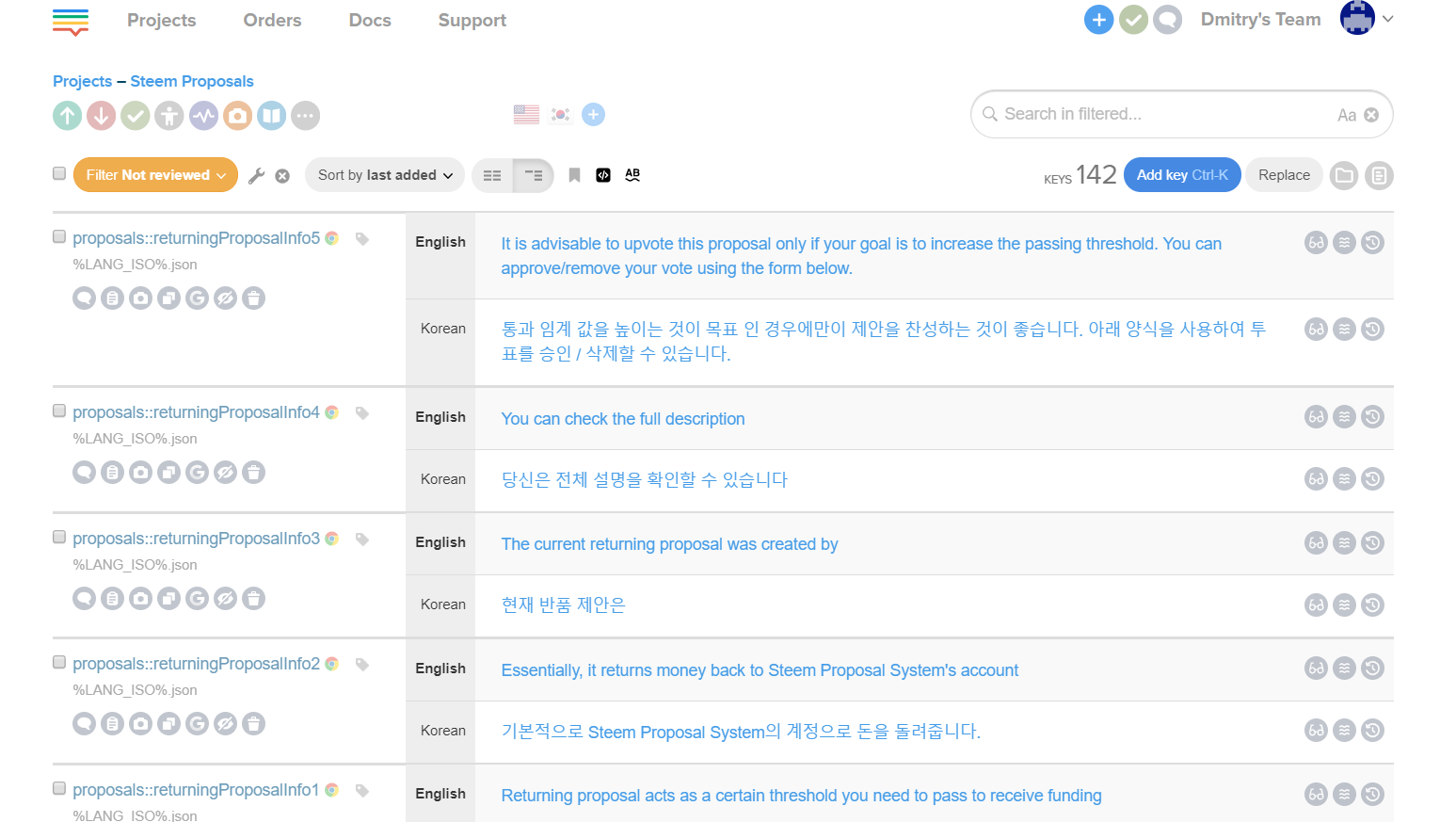Image resolution: width=1456 pixels, height=822 pixels.
Task: Open the purple Activity pulse icon
Action: coord(203,116)
